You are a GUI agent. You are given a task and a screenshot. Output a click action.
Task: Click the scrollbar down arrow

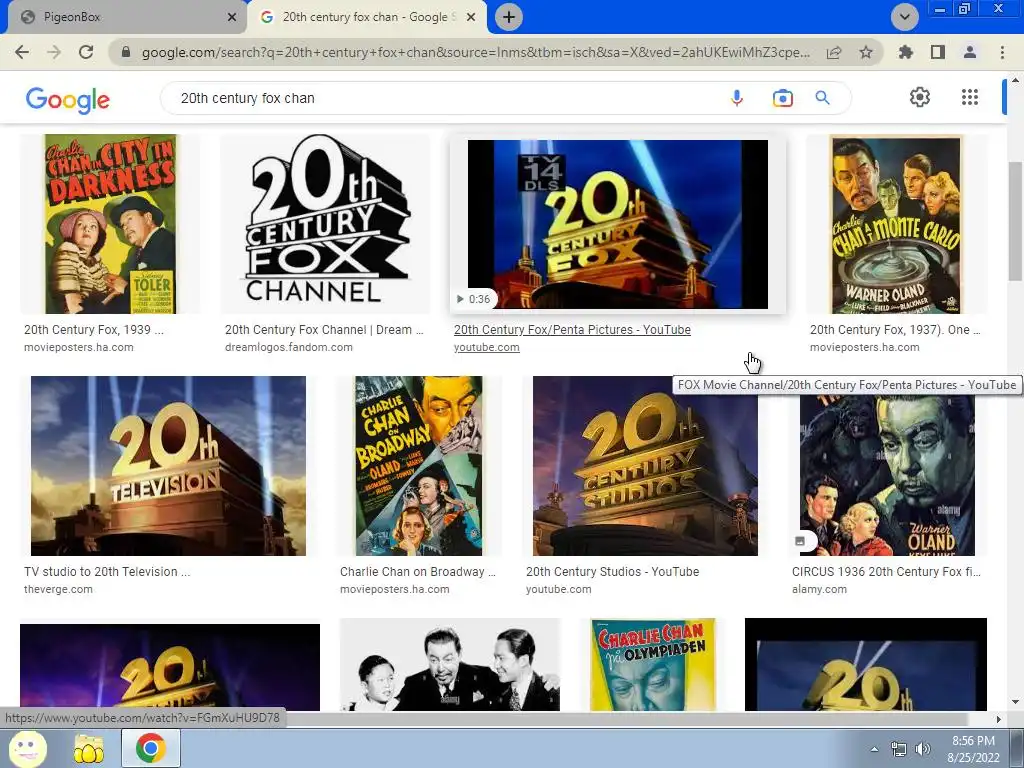tap(1015, 703)
